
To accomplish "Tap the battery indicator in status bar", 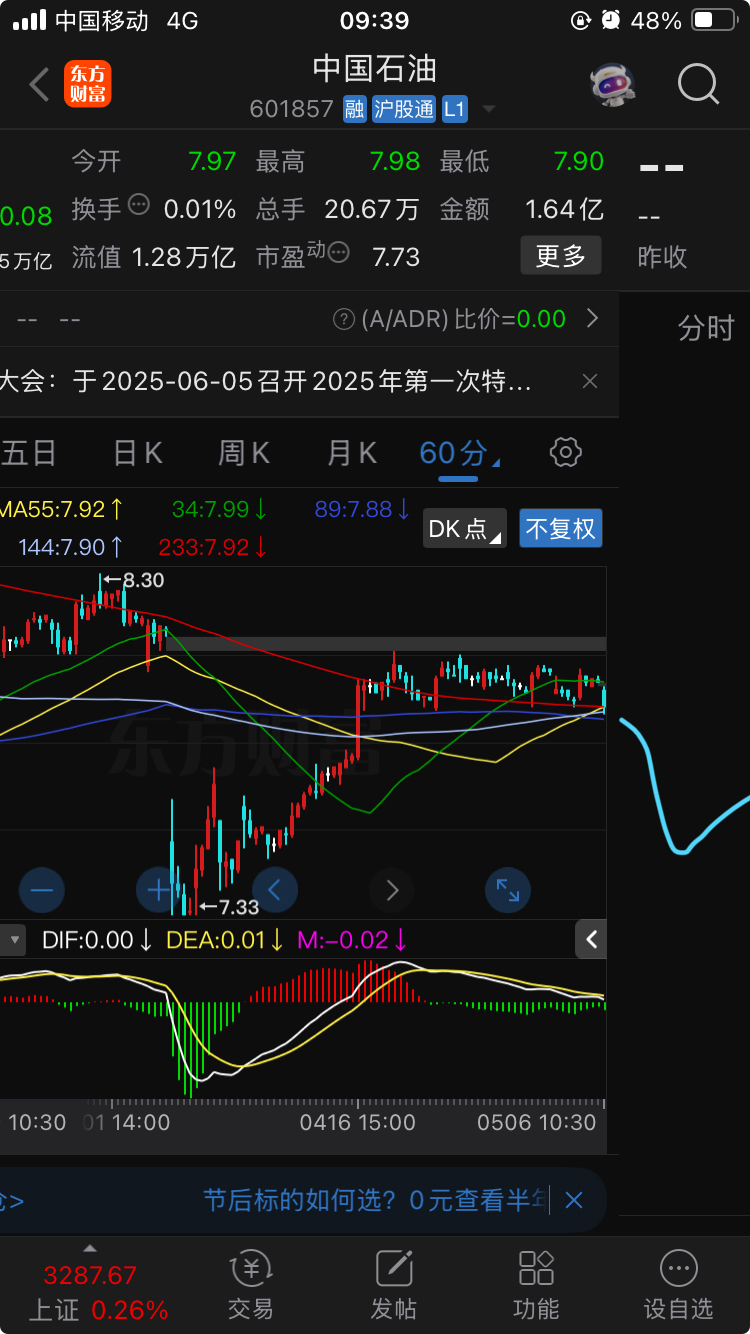I will click(715, 20).
